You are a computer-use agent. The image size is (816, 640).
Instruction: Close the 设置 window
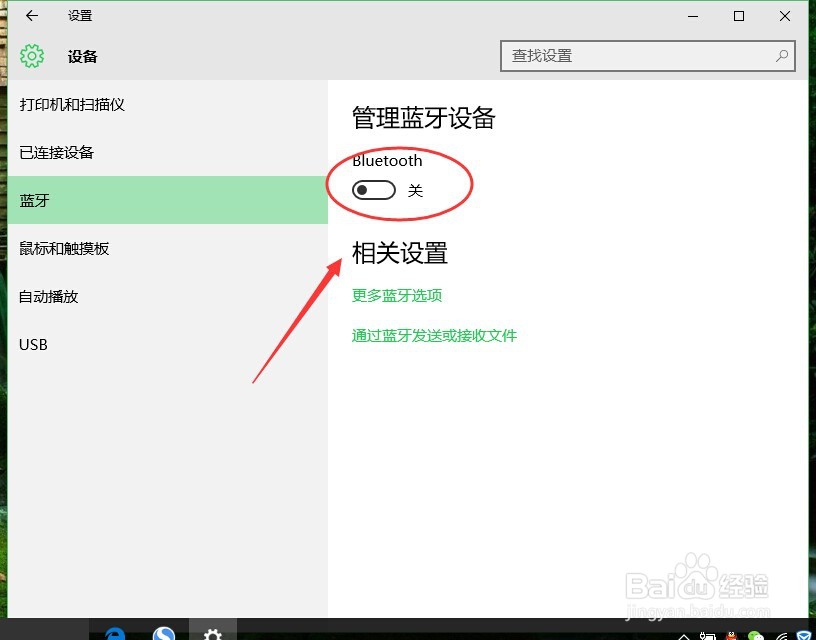click(785, 16)
